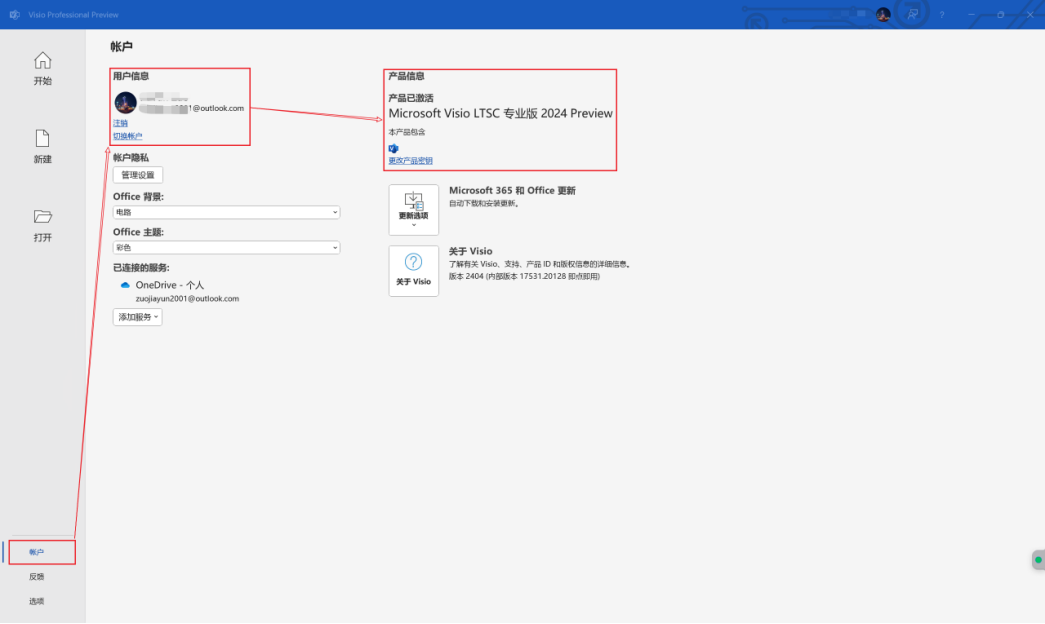Click the account avatar in the title bar
Image resolution: width=1045 pixels, height=624 pixels.
tap(883, 15)
